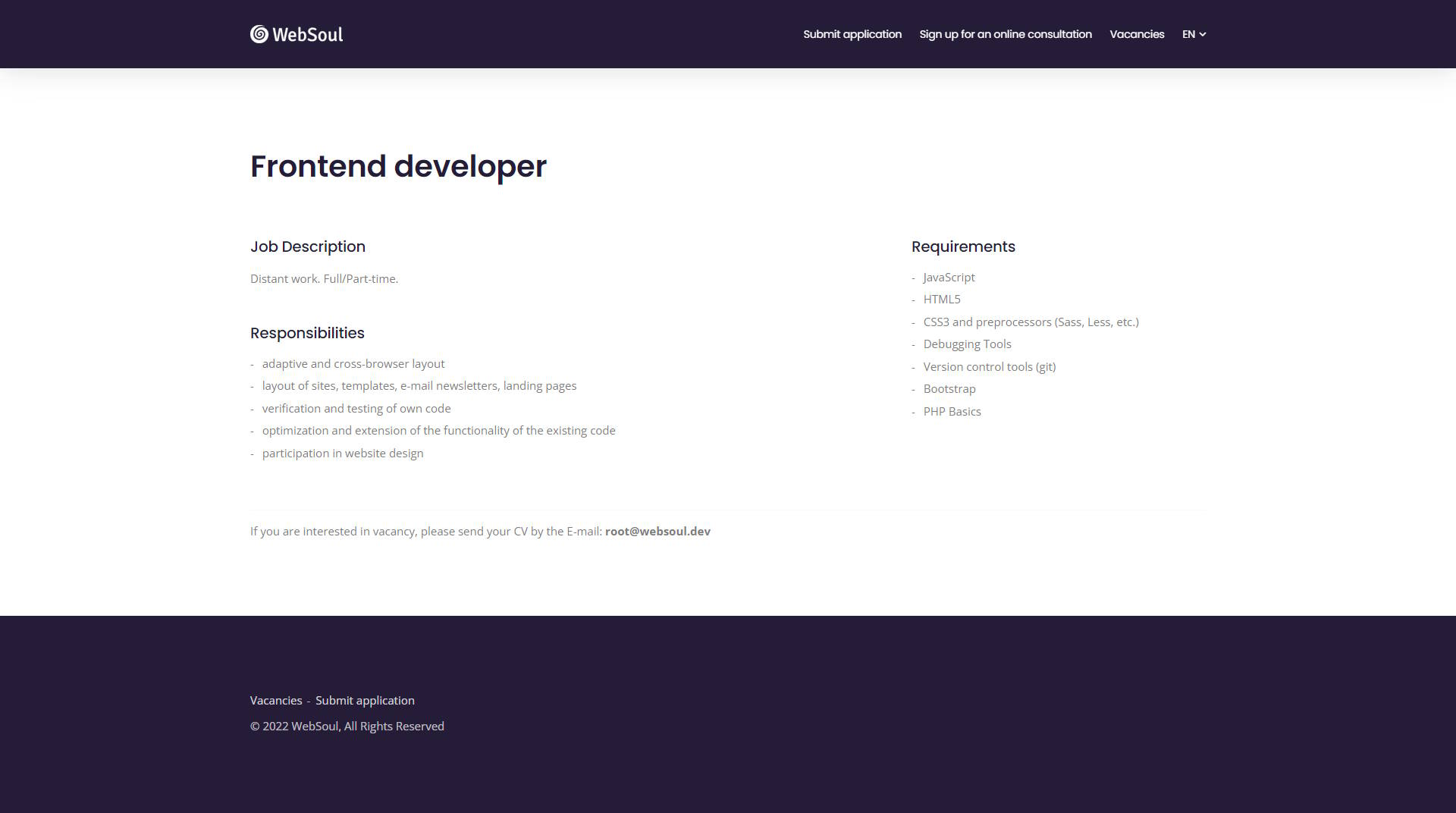This screenshot has width=1456, height=813.
Task: Select the PHP Basics requirement
Action: coord(952,411)
